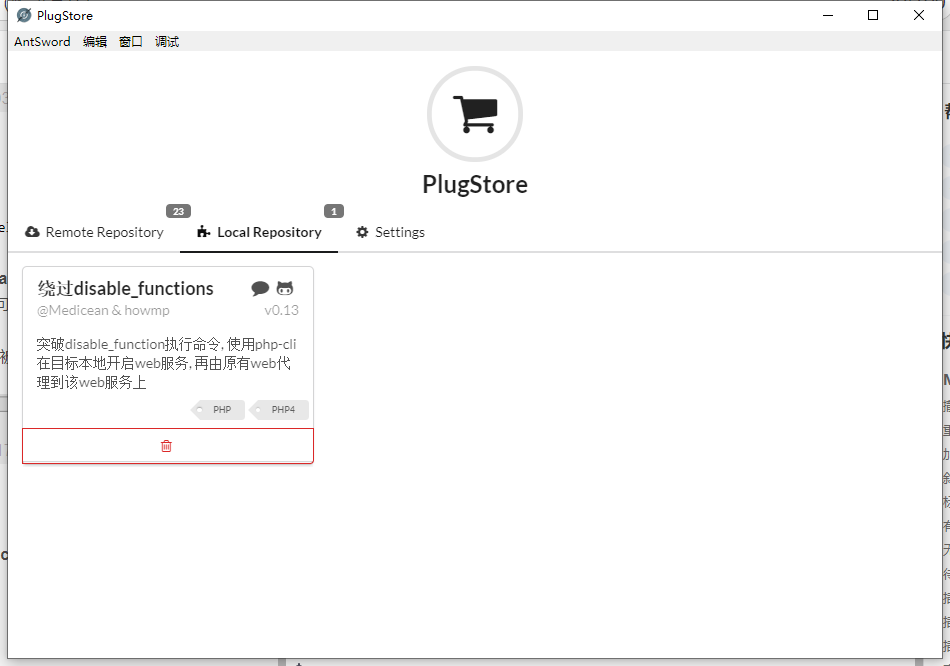Open the 编辑 menu
The width and height of the screenshot is (950, 666).
pyautogui.click(x=95, y=41)
